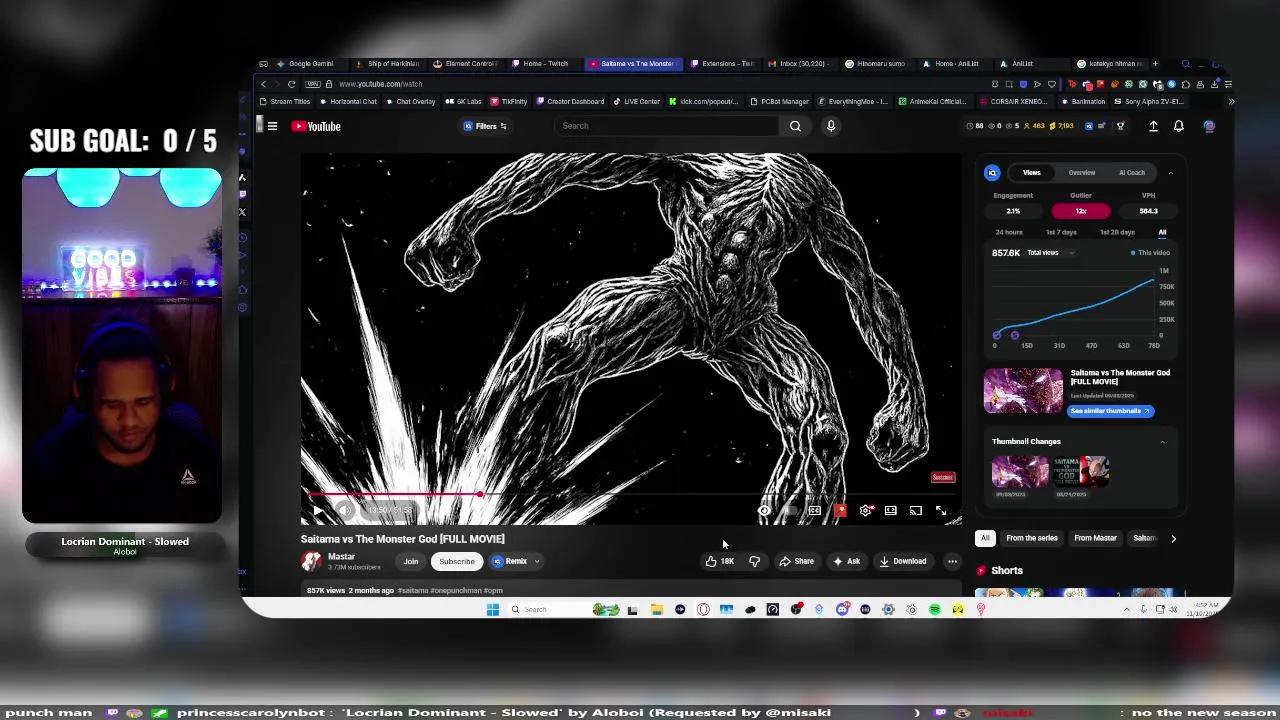This screenshot has width=1280, height=720.
Task: Open the 09/08/2025 thumbnail change image
Action: [1020, 471]
